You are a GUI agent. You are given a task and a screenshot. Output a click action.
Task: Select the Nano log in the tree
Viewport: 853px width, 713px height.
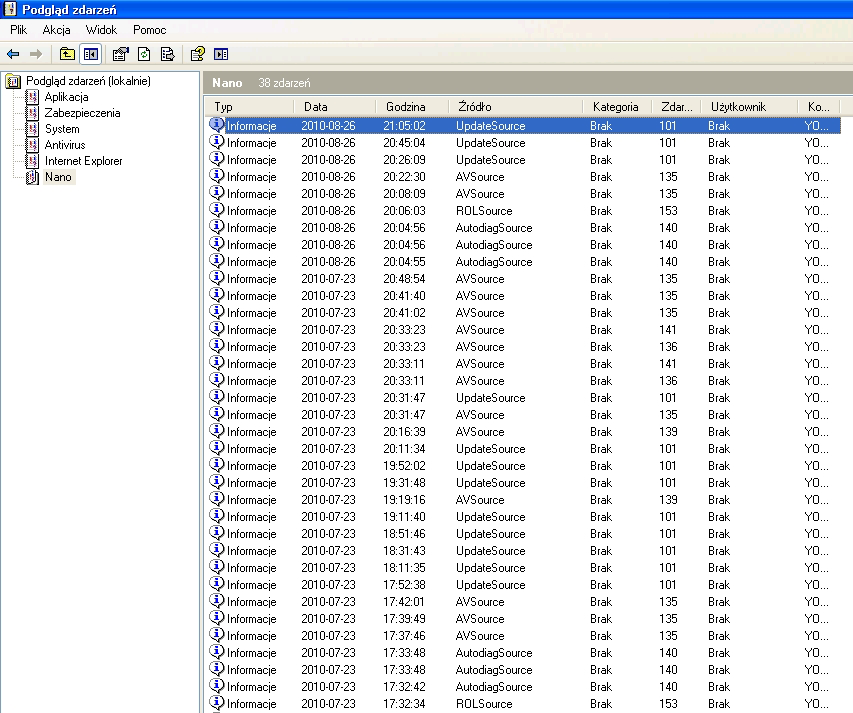58,177
